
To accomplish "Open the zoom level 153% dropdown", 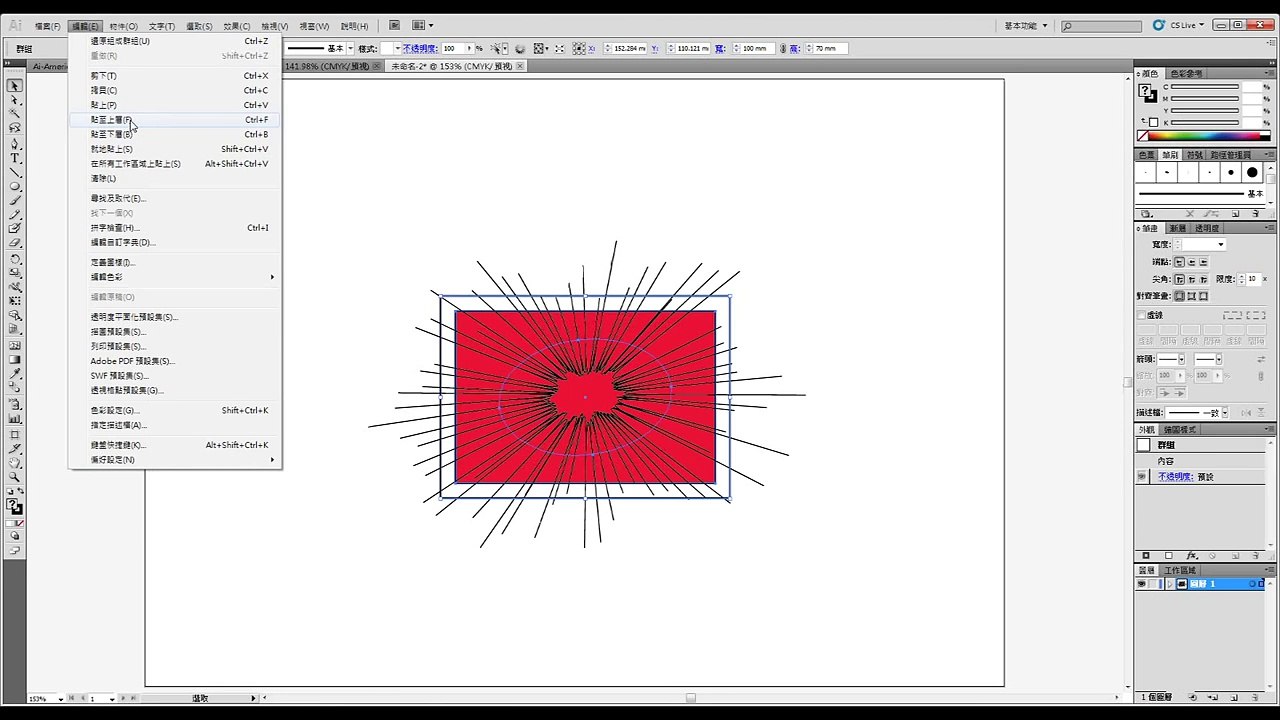I will [61, 698].
